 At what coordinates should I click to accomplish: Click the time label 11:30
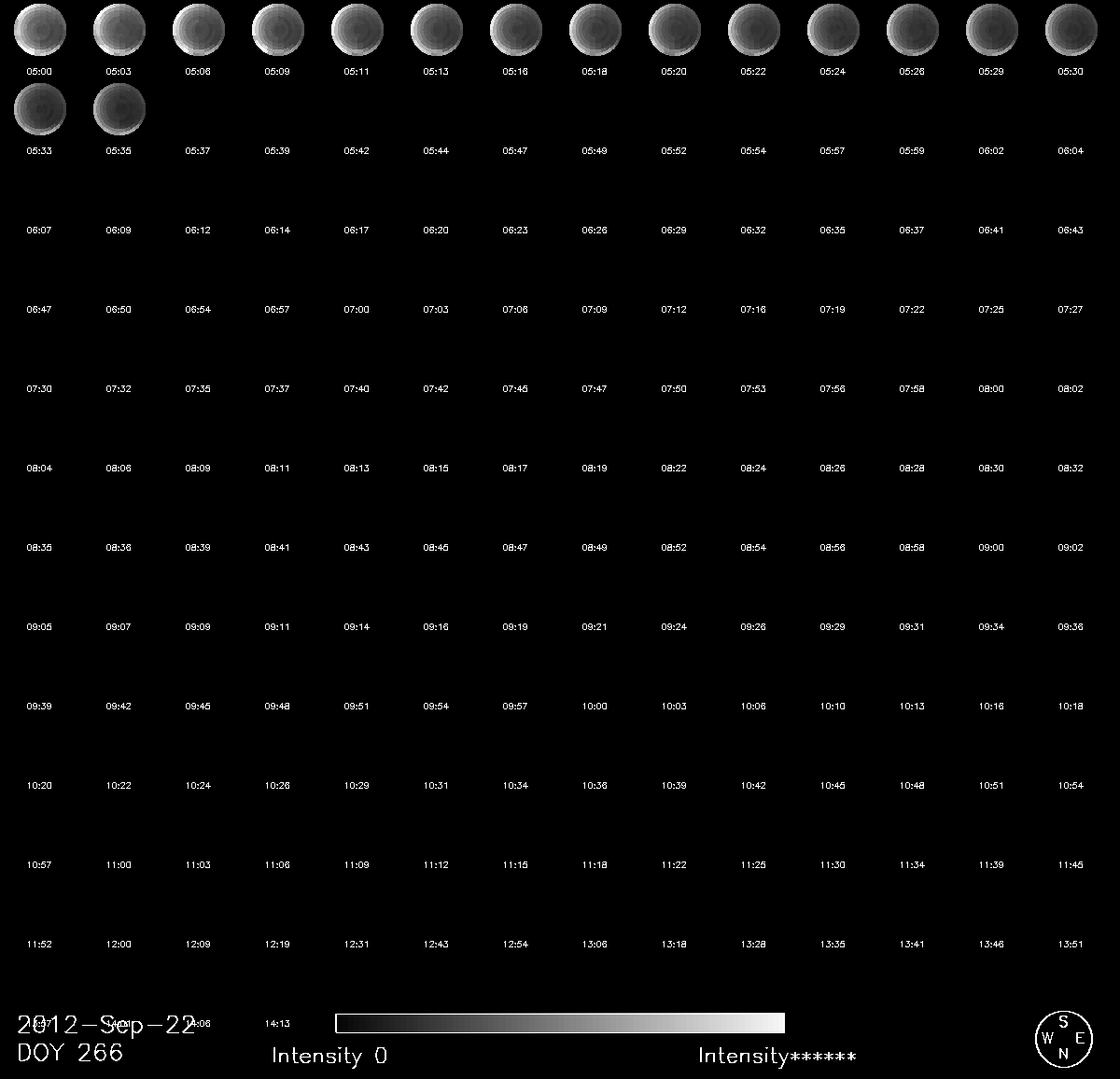pos(833,864)
